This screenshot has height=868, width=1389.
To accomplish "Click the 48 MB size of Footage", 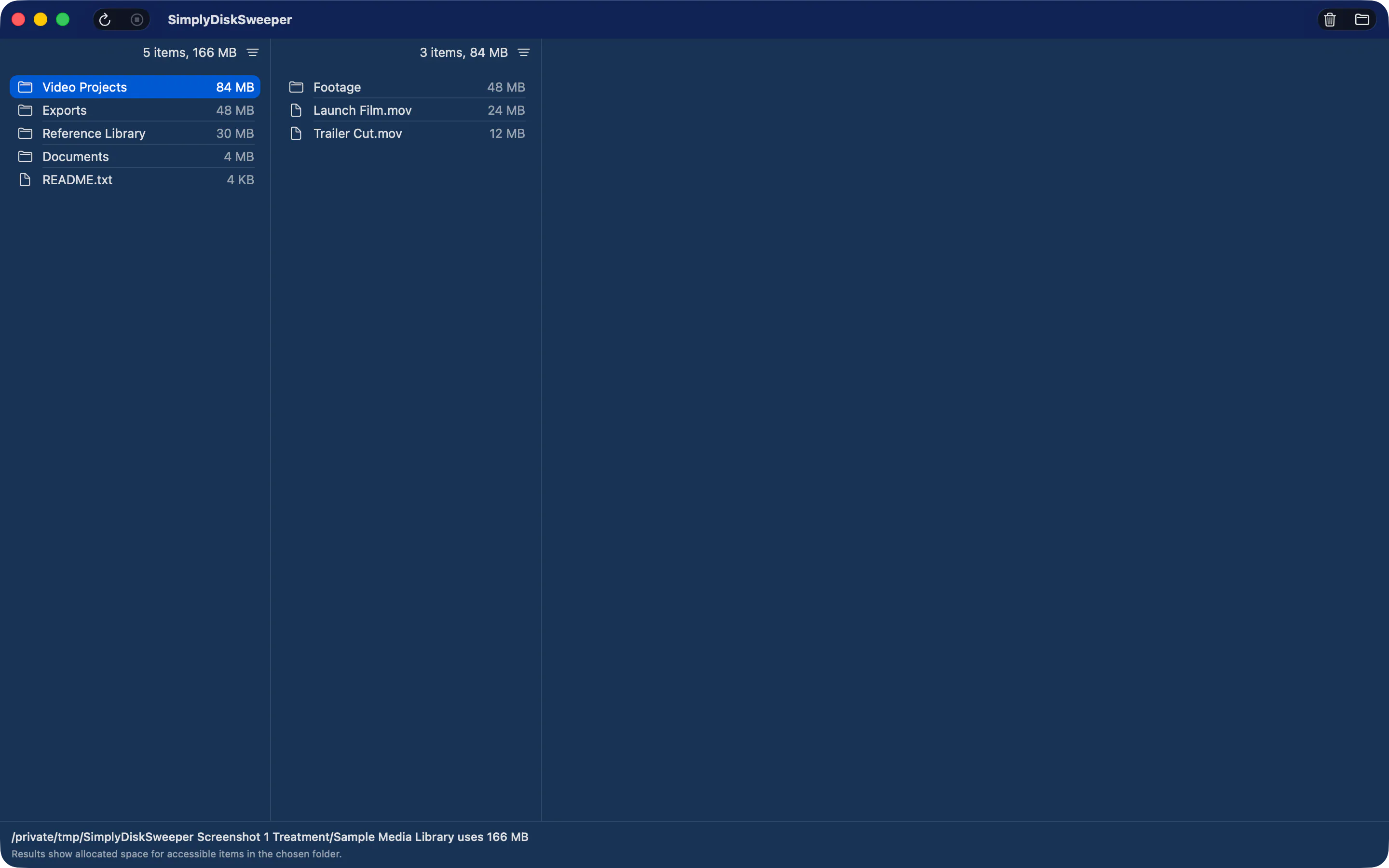I will [506, 87].
